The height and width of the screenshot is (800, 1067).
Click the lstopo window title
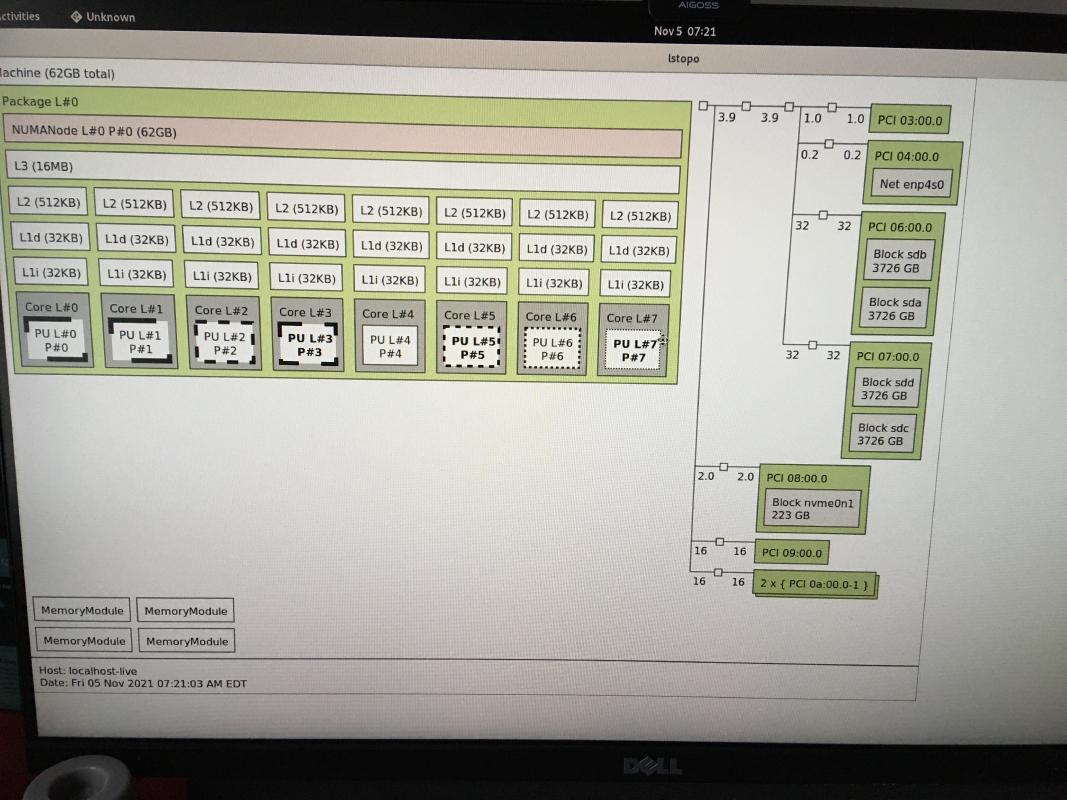tap(683, 59)
